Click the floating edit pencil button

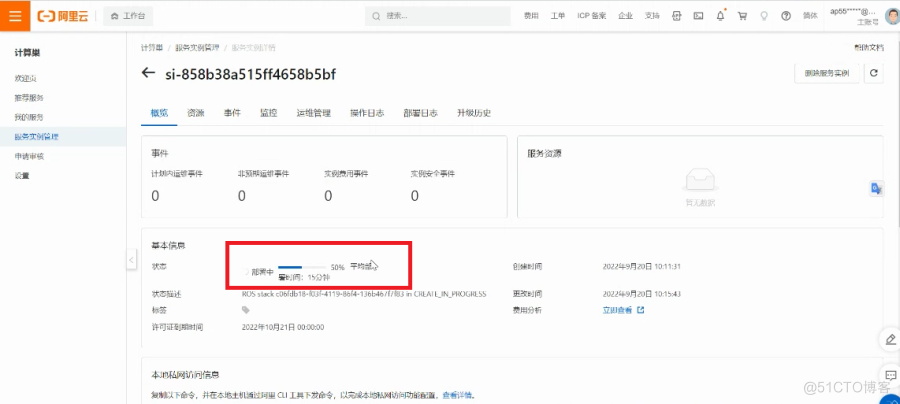click(891, 339)
